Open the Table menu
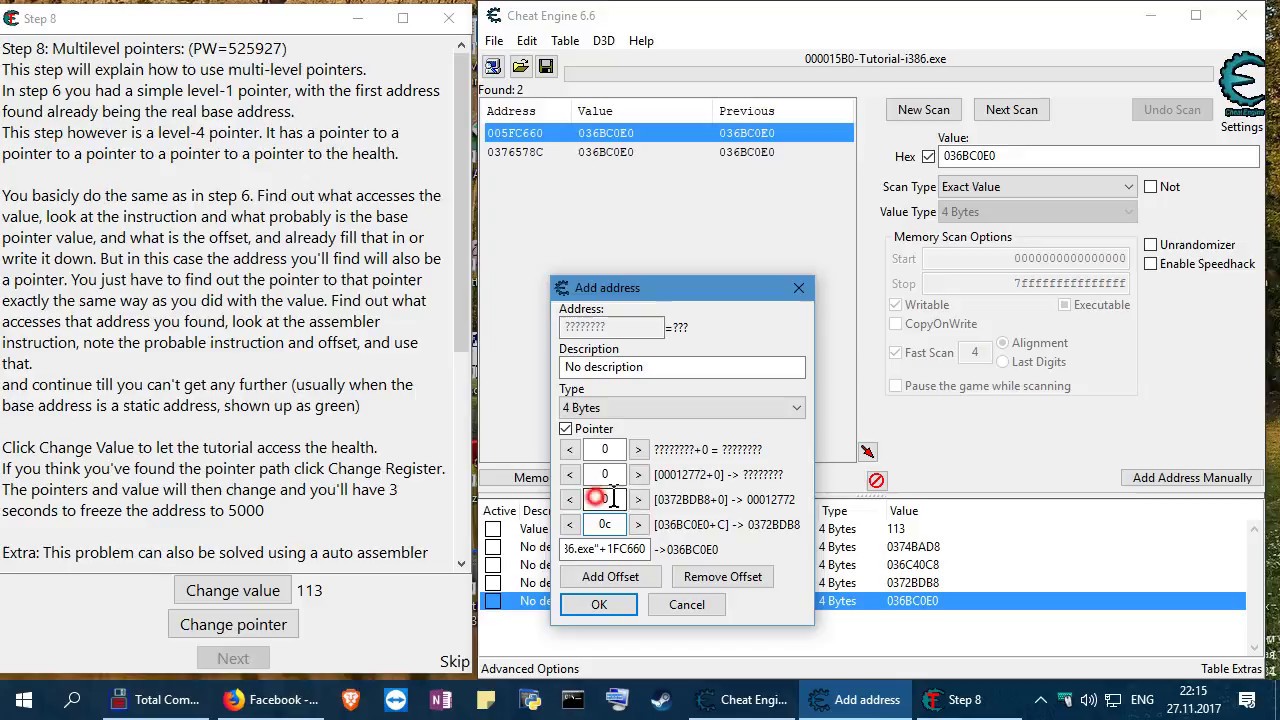This screenshot has width=1280, height=720. (565, 41)
